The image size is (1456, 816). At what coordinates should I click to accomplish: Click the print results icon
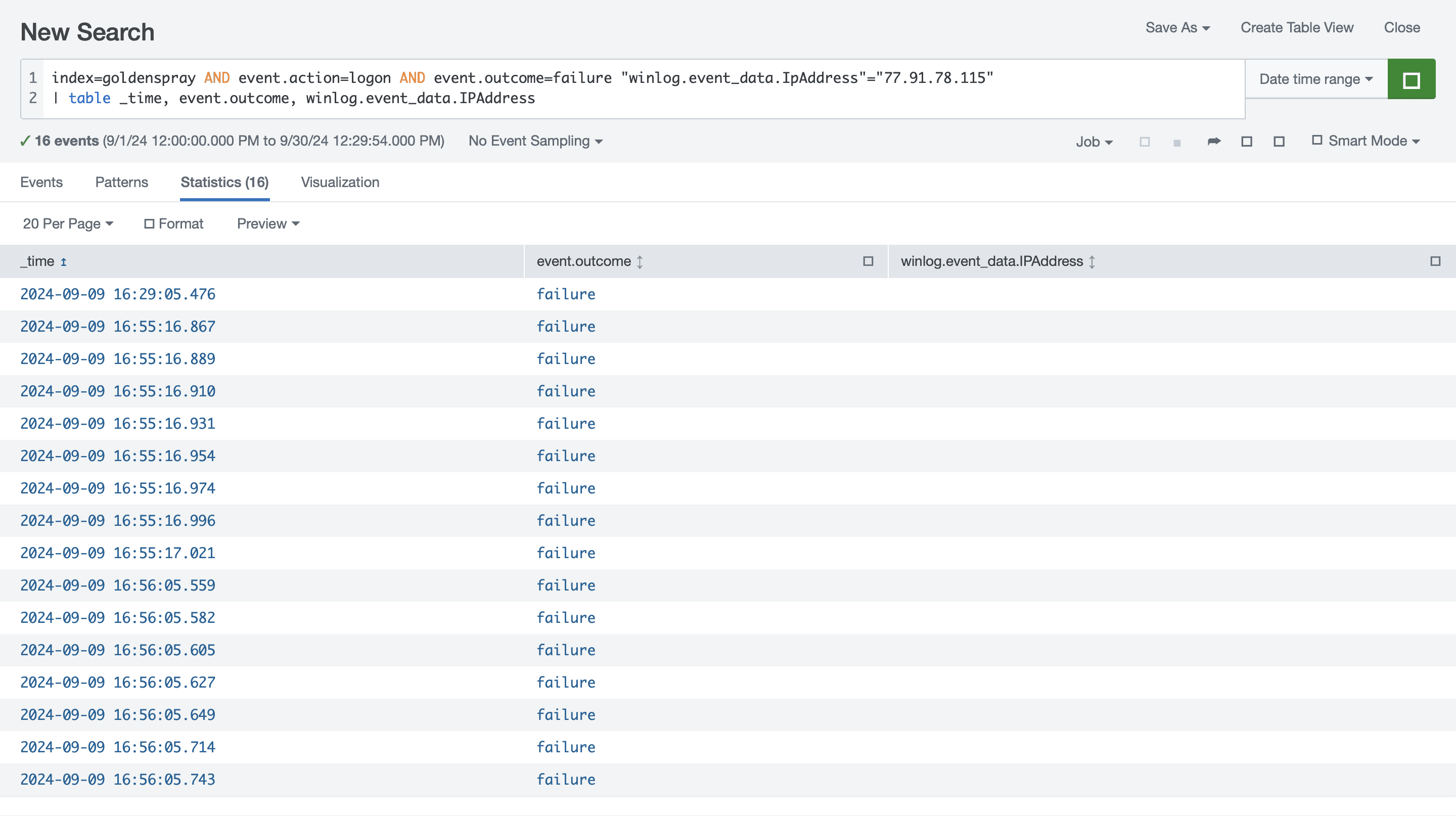pos(1246,141)
